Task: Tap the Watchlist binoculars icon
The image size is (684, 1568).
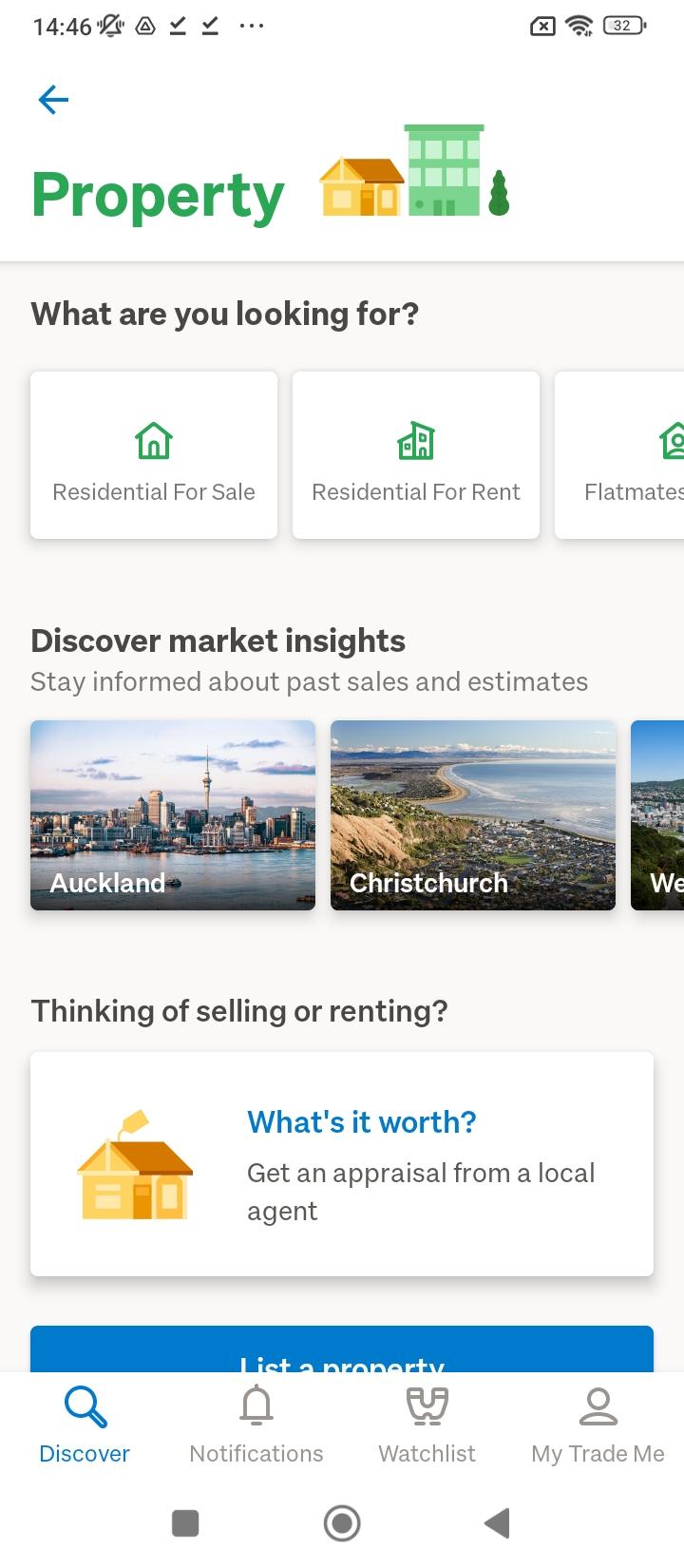Action: [x=427, y=1406]
